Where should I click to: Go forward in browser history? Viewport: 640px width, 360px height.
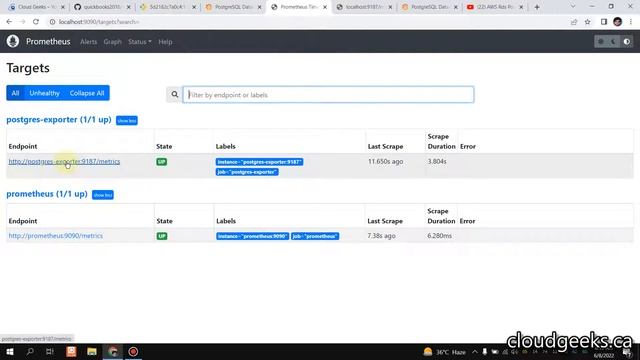click(22, 22)
